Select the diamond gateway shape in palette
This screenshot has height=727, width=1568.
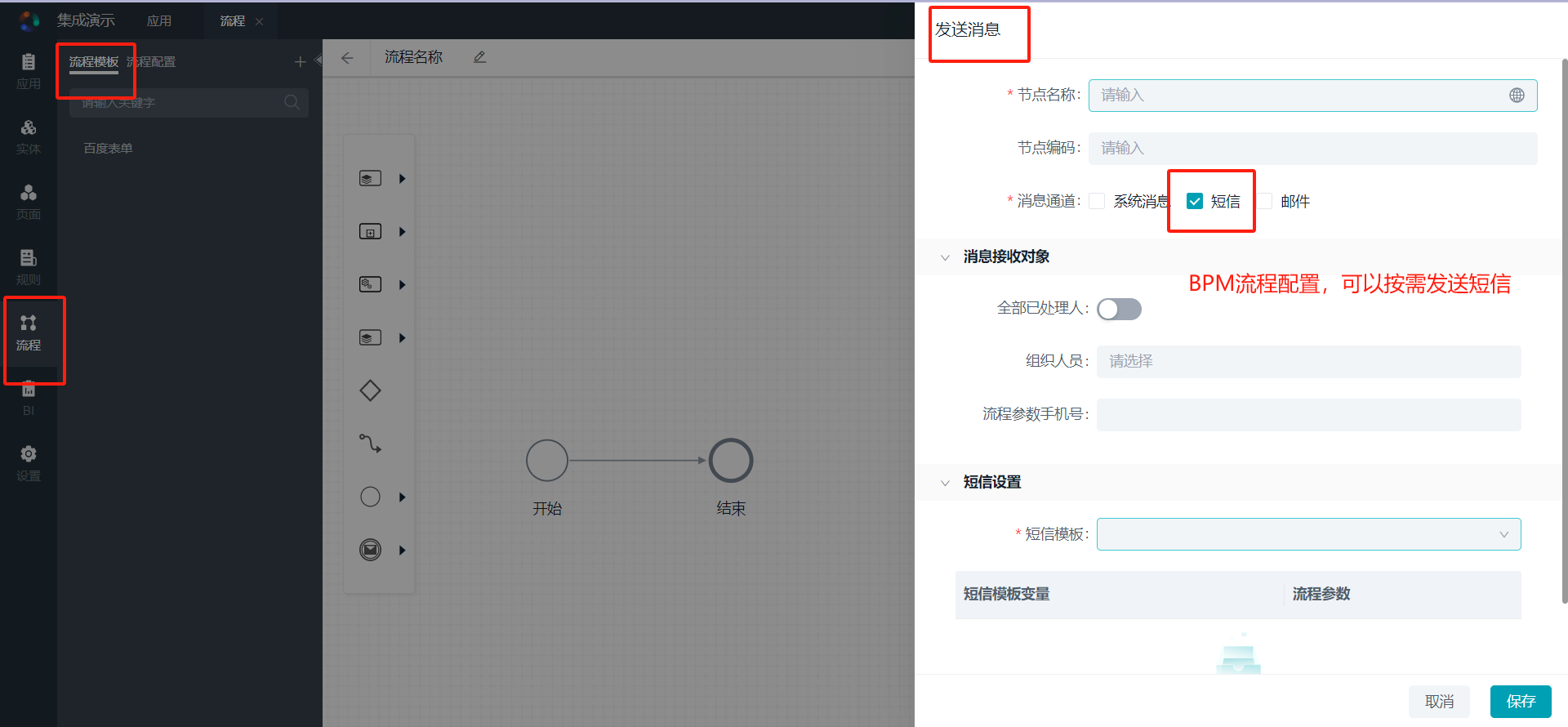click(370, 390)
